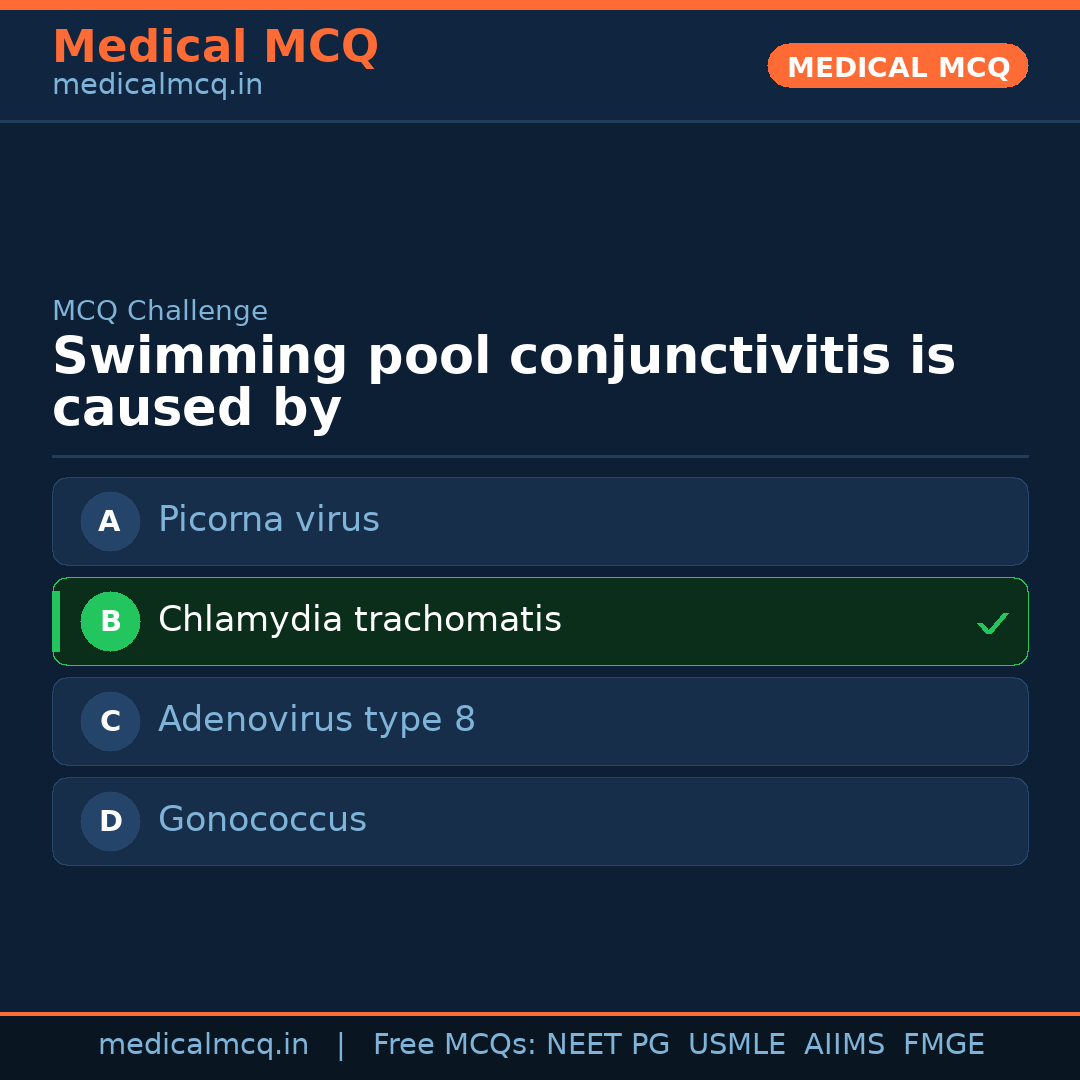The image size is (1080, 1080).
Task: Click the Medical MCQ header title
Action: [x=215, y=47]
